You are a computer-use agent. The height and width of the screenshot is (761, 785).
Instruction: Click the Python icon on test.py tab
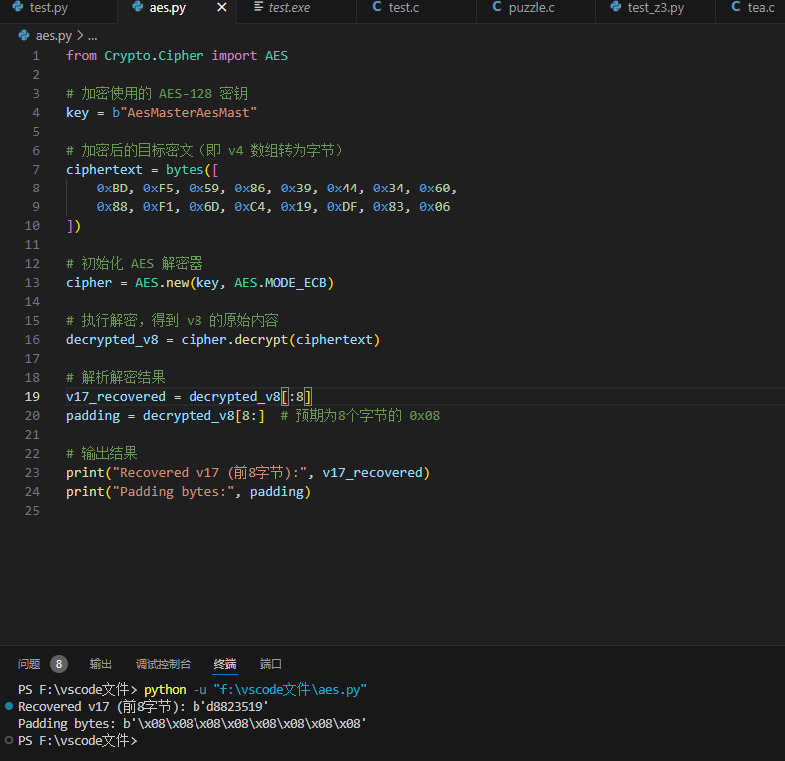coord(18,8)
